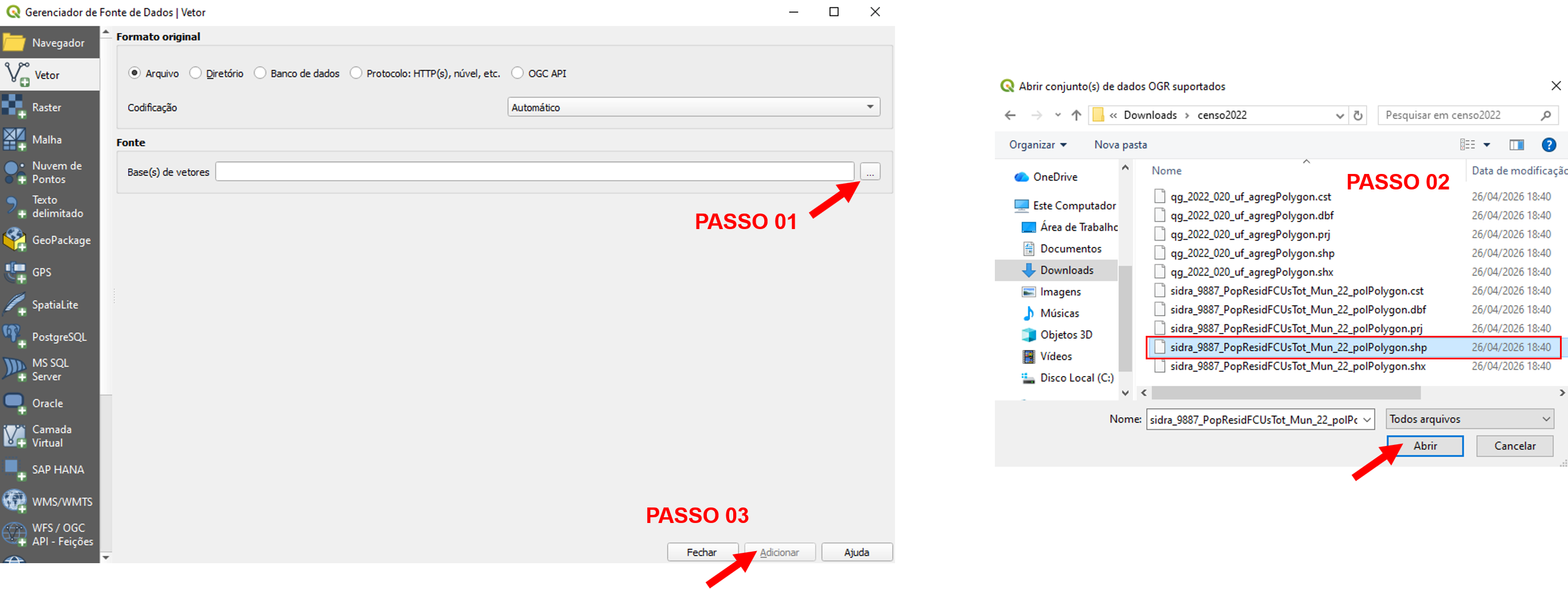The image size is (1568, 589).
Task: Expand the Codificação dropdown
Action: click(x=693, y=107)
